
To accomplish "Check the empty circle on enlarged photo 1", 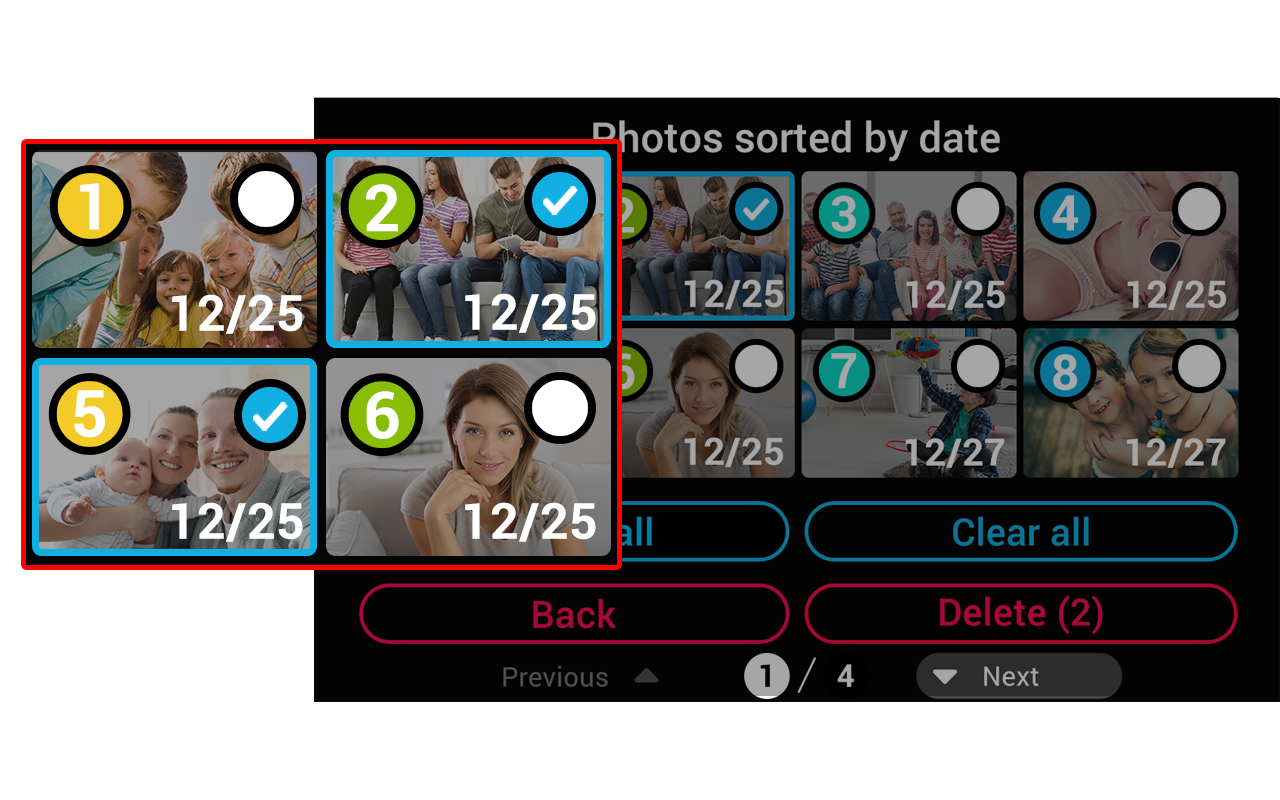I will coord(267,199).
